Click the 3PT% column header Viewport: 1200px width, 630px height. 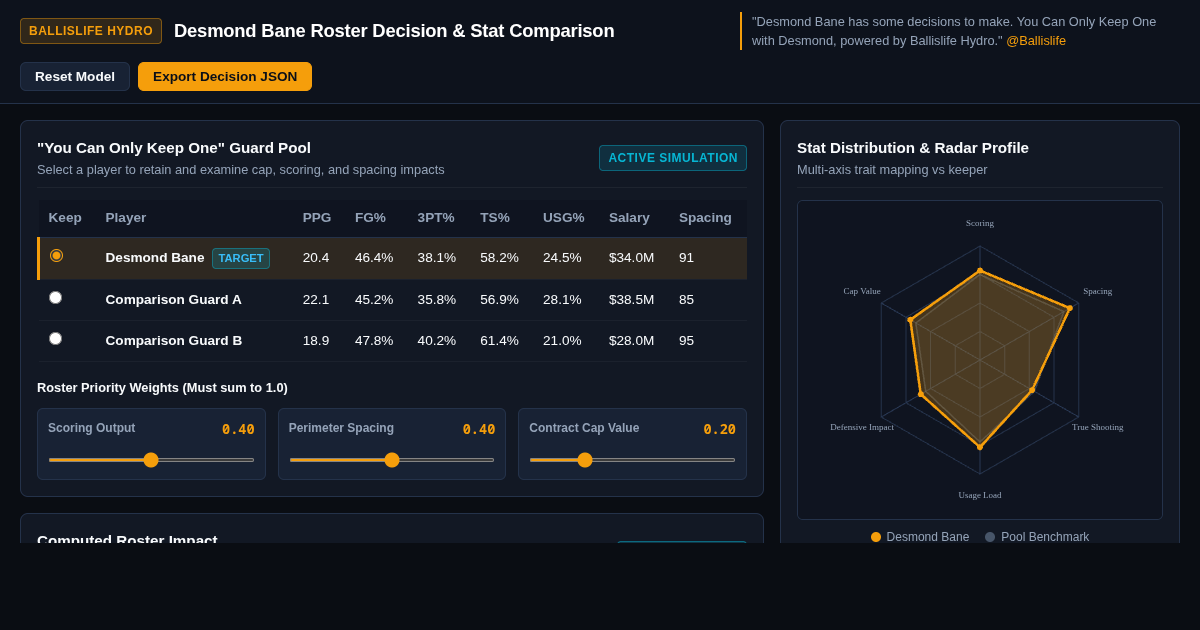click(x=436, y=218)
